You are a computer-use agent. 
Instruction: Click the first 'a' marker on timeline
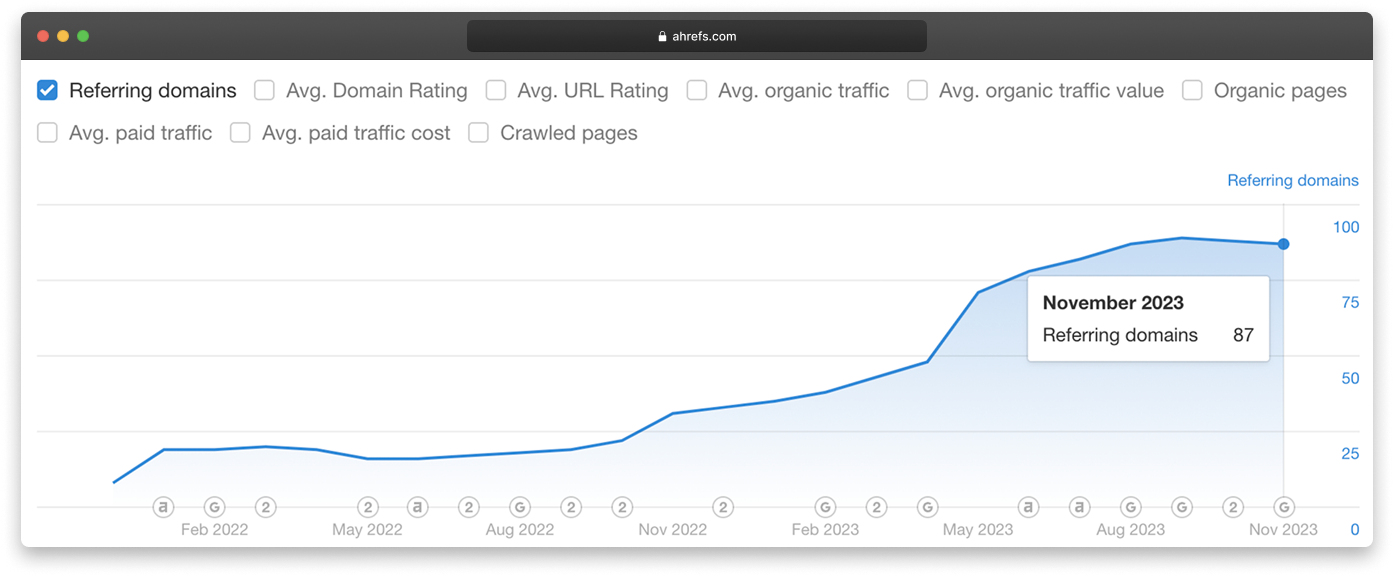[163, 508]
